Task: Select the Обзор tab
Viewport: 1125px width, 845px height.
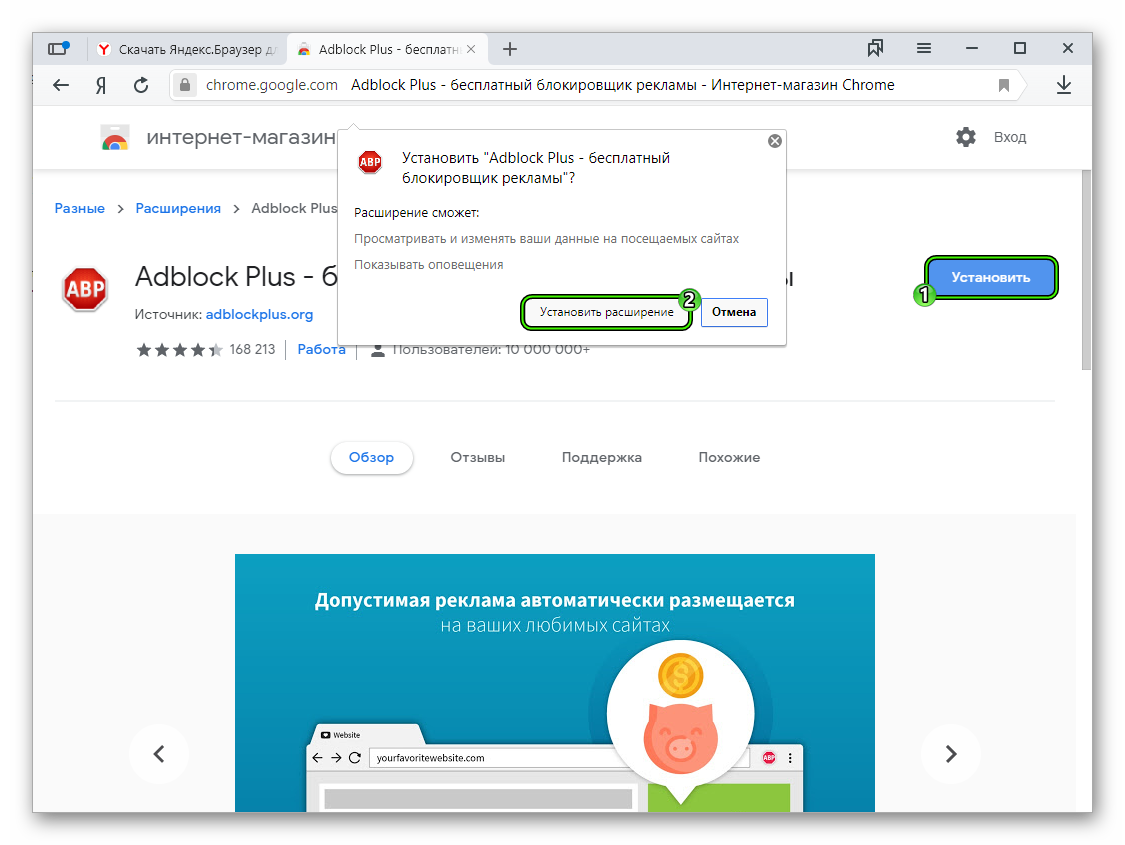Action: (x=371, y=458)
